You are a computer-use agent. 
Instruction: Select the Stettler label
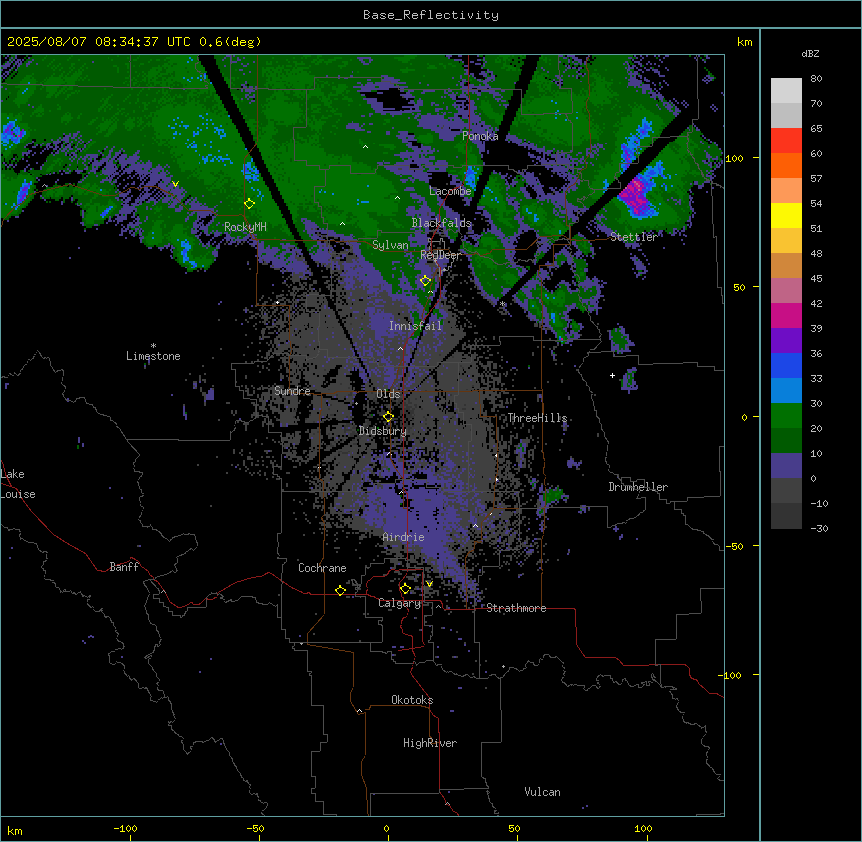pos(634,237)
